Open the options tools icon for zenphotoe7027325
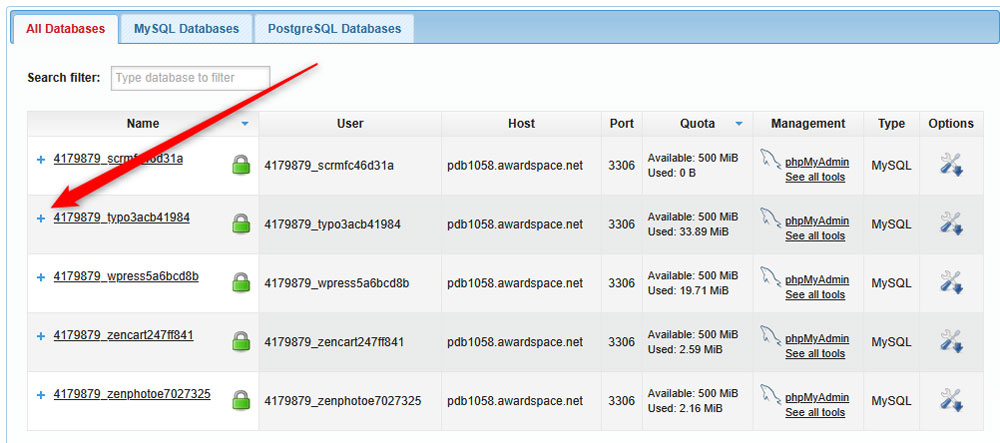This screenshot has height=443, width=1000. point(951,400)
